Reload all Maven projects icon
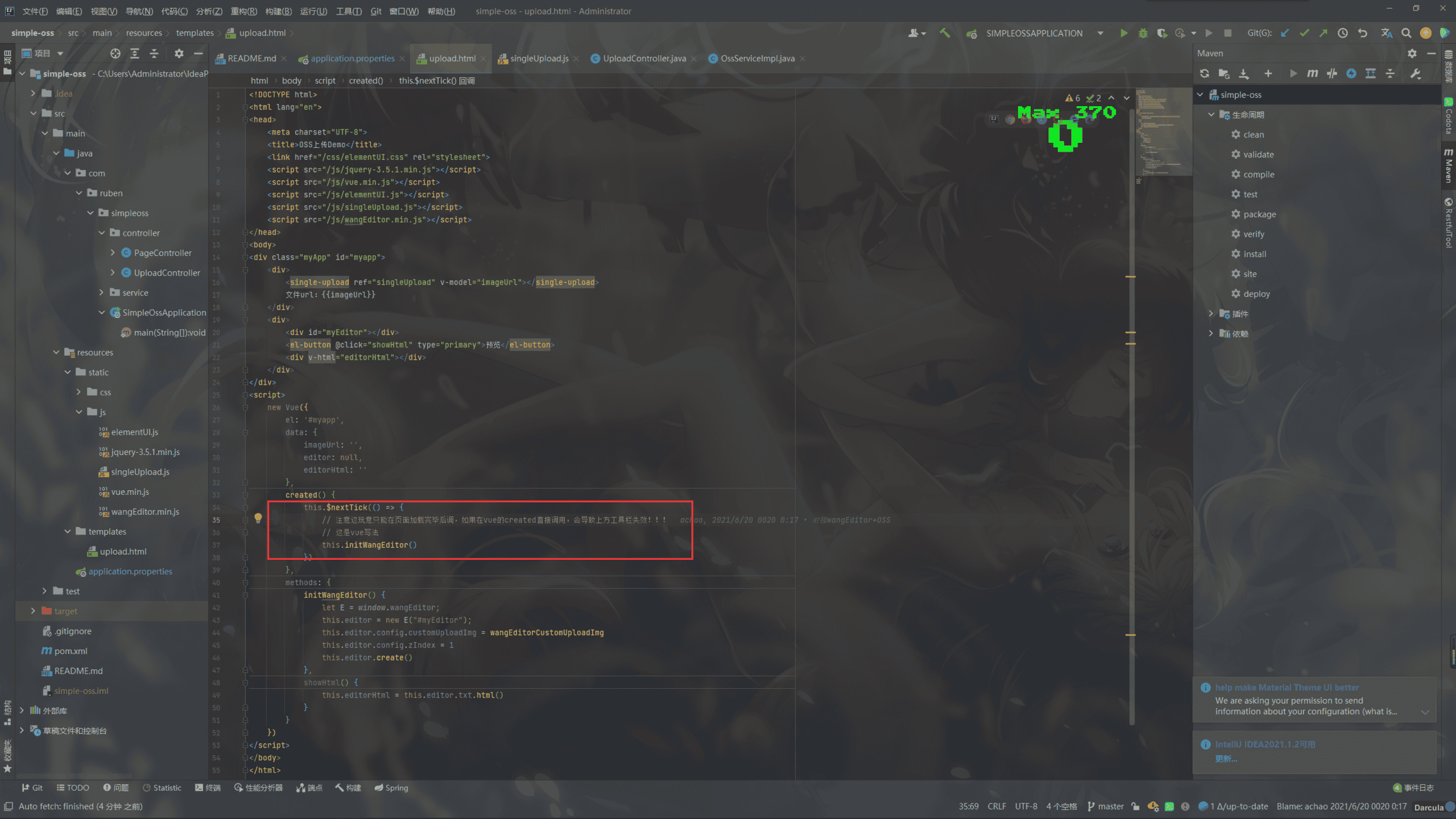This screenshot has height=819, width=1456. 1204,73
